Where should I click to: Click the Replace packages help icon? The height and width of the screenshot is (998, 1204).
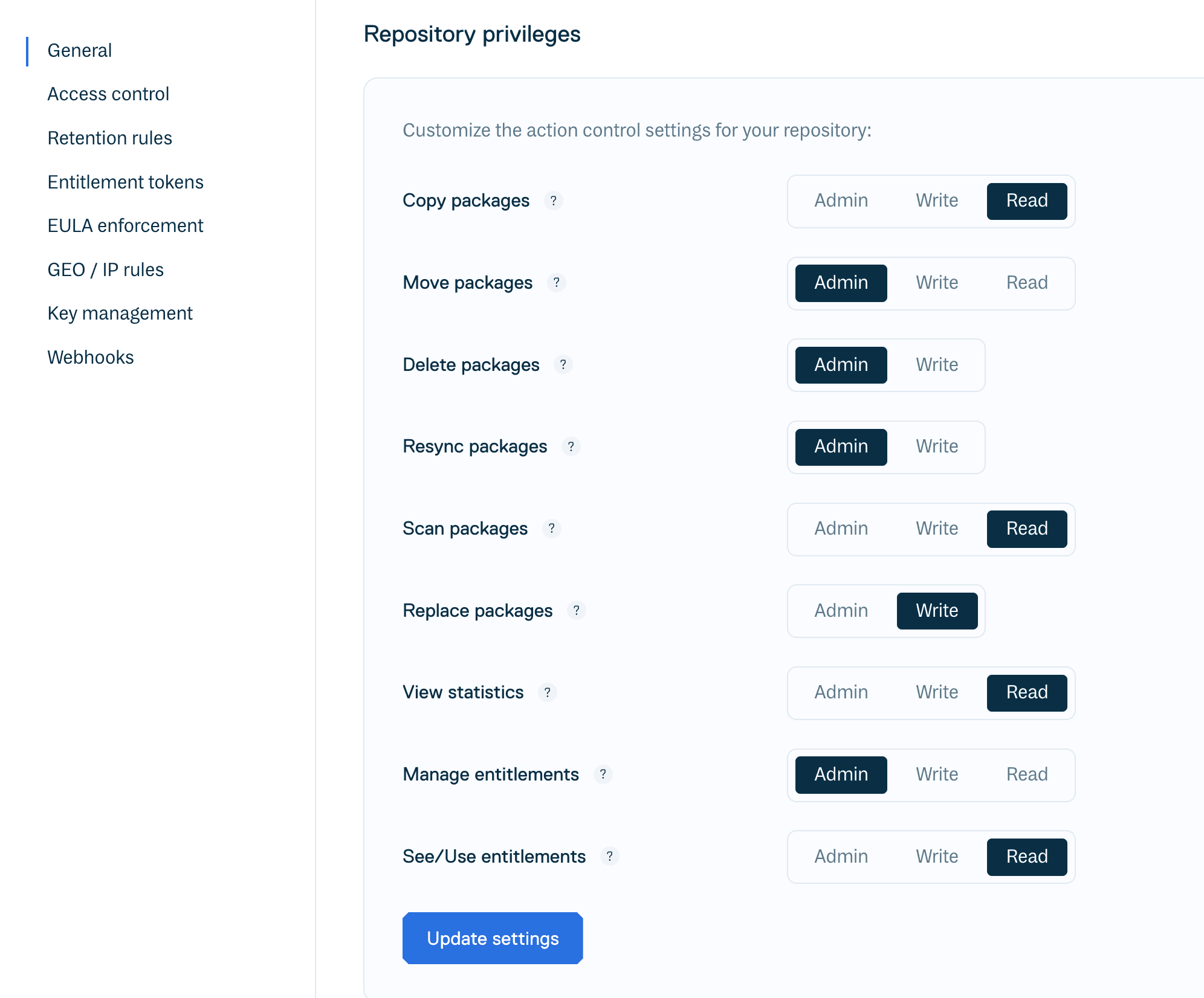[576, 611]
